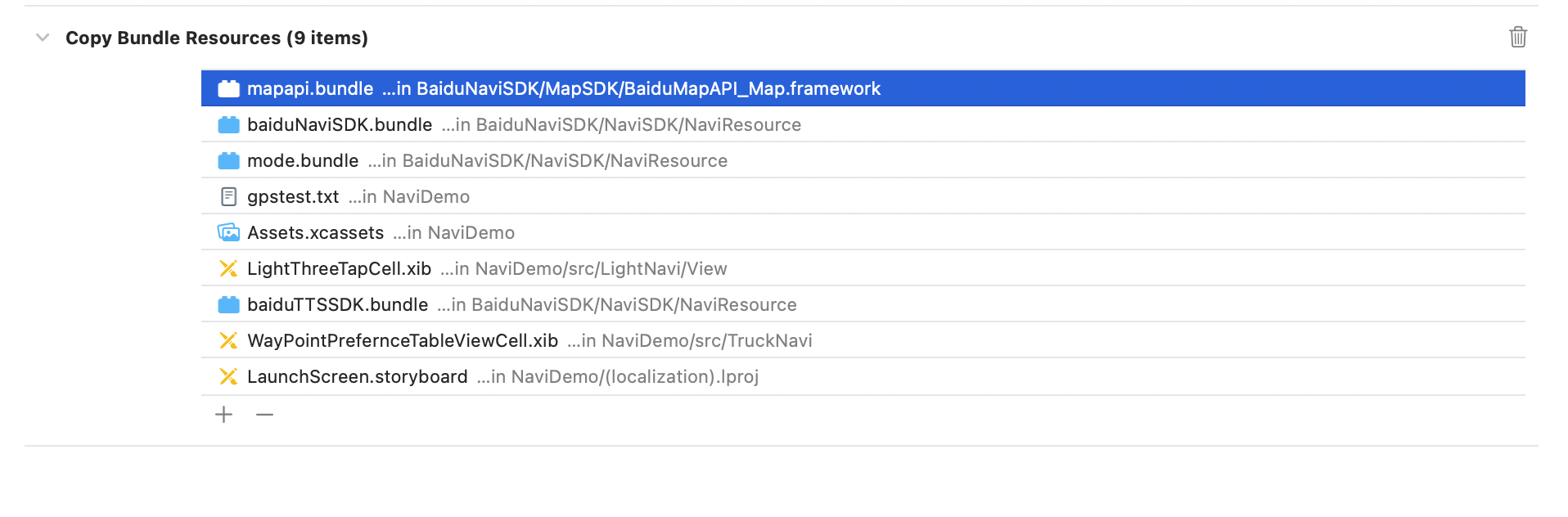The height and width of the screenshot is (517, 1568).
Task: Select the gpstest.txt resource row
Action: point(293,196)
